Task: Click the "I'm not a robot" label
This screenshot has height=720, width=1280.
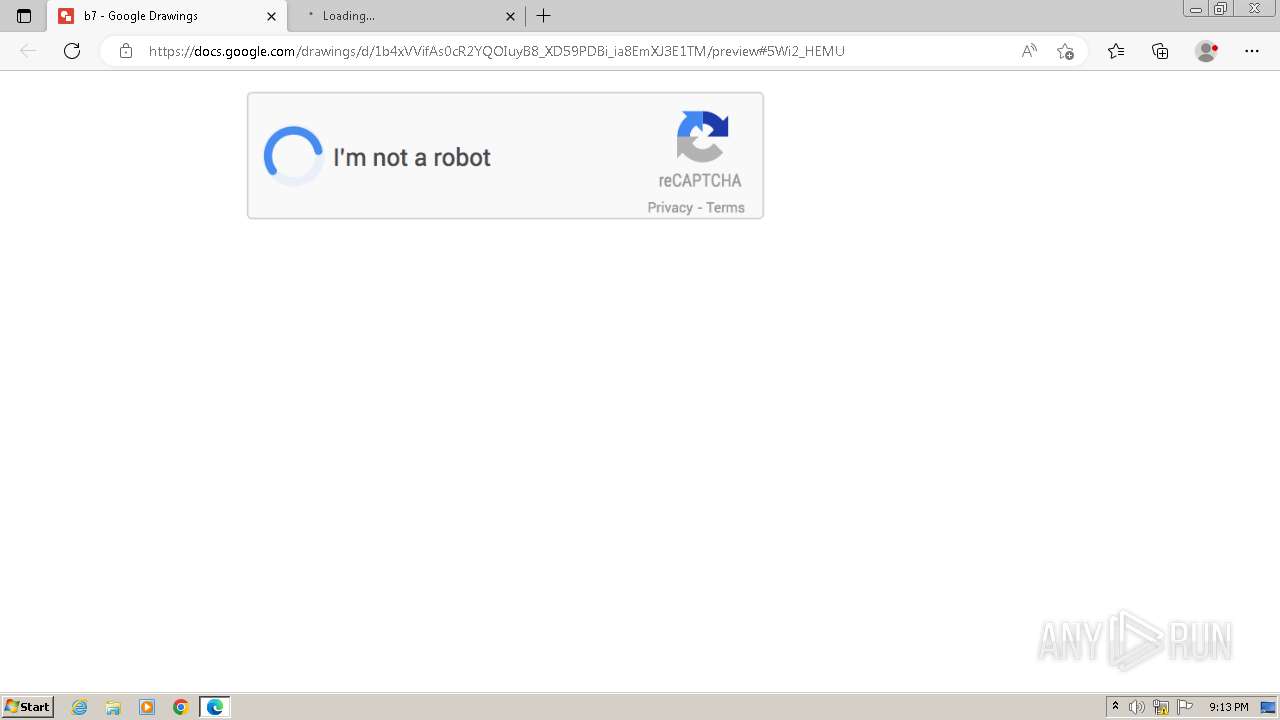Action: [412, 158]
